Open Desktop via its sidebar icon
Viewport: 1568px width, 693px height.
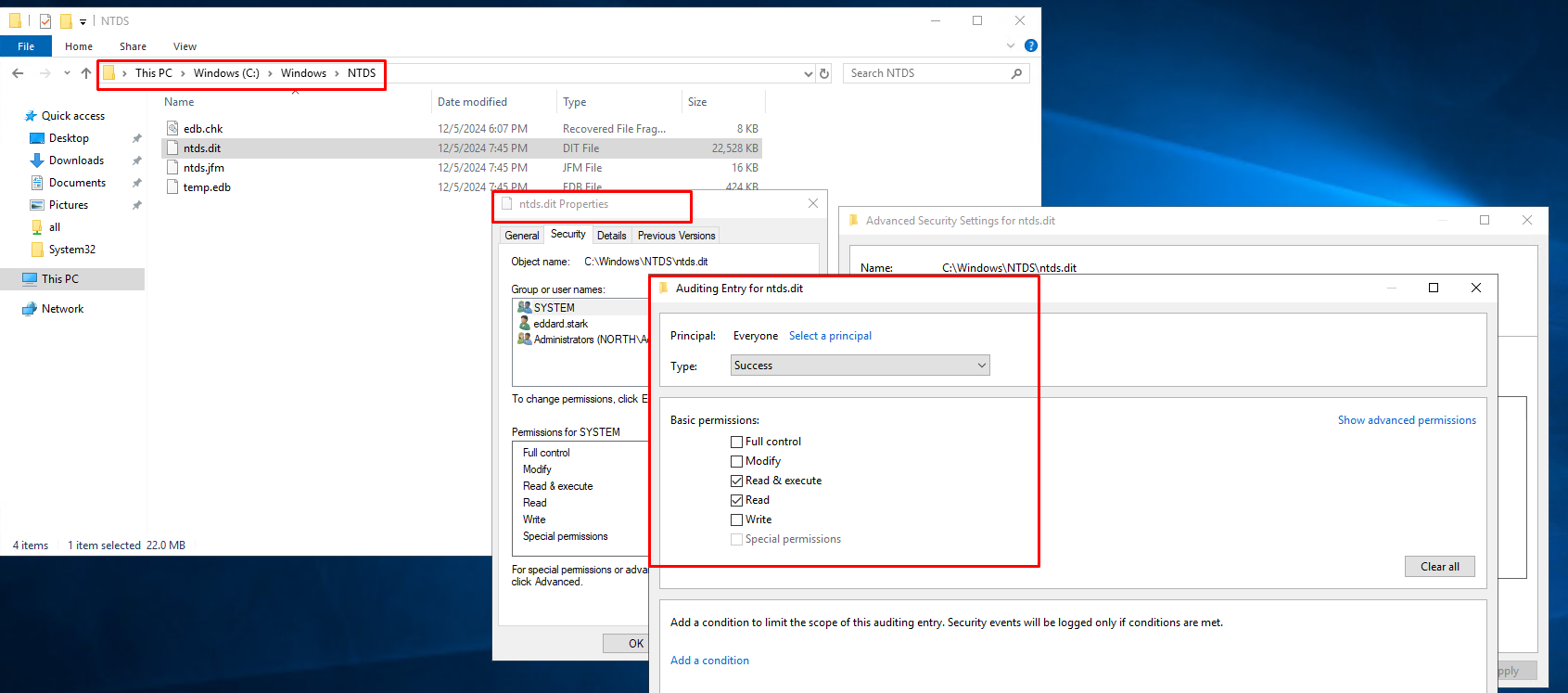[x=37, y=138]
